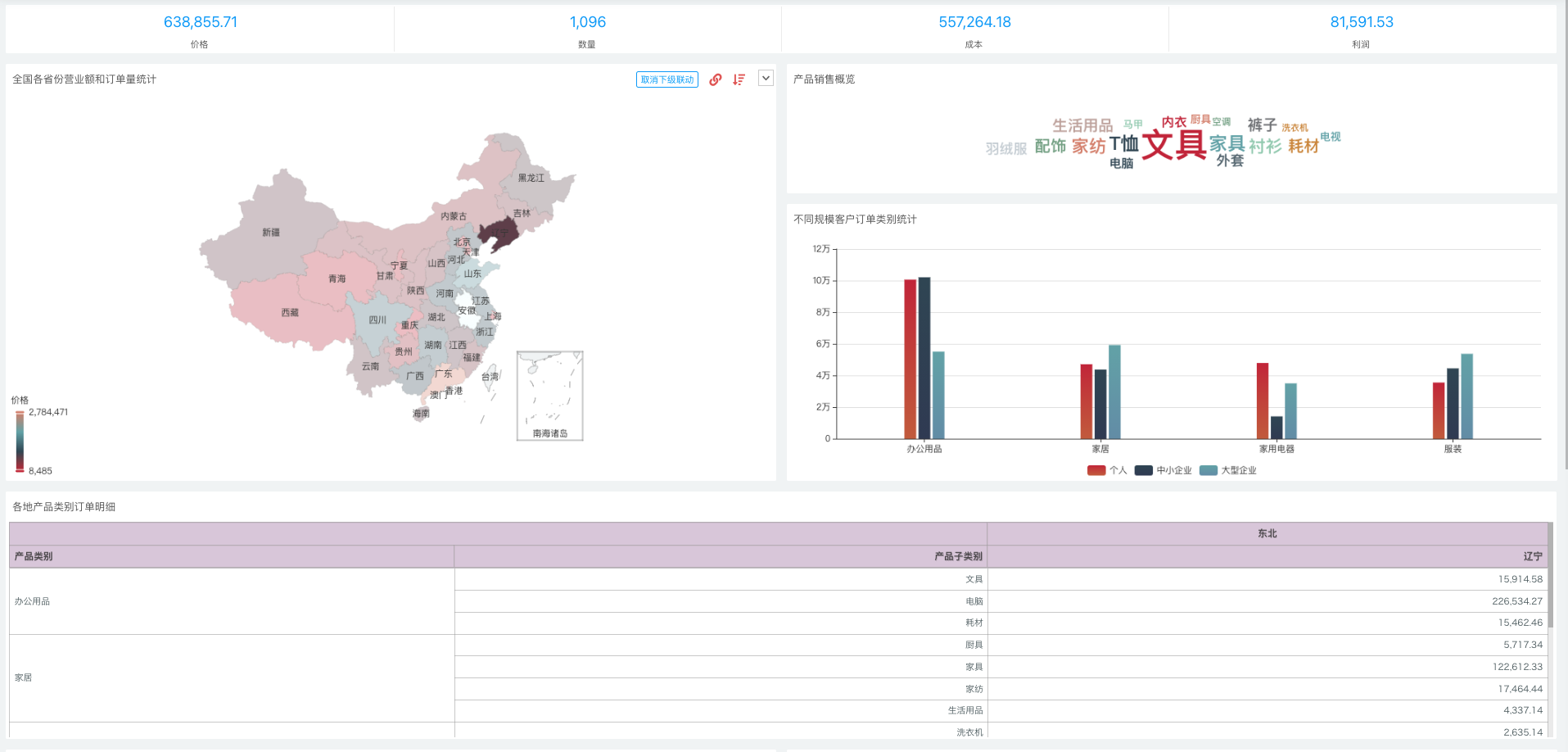
Task: Select the 557,264.18 成本 indicator card
Action: (974, 30)
